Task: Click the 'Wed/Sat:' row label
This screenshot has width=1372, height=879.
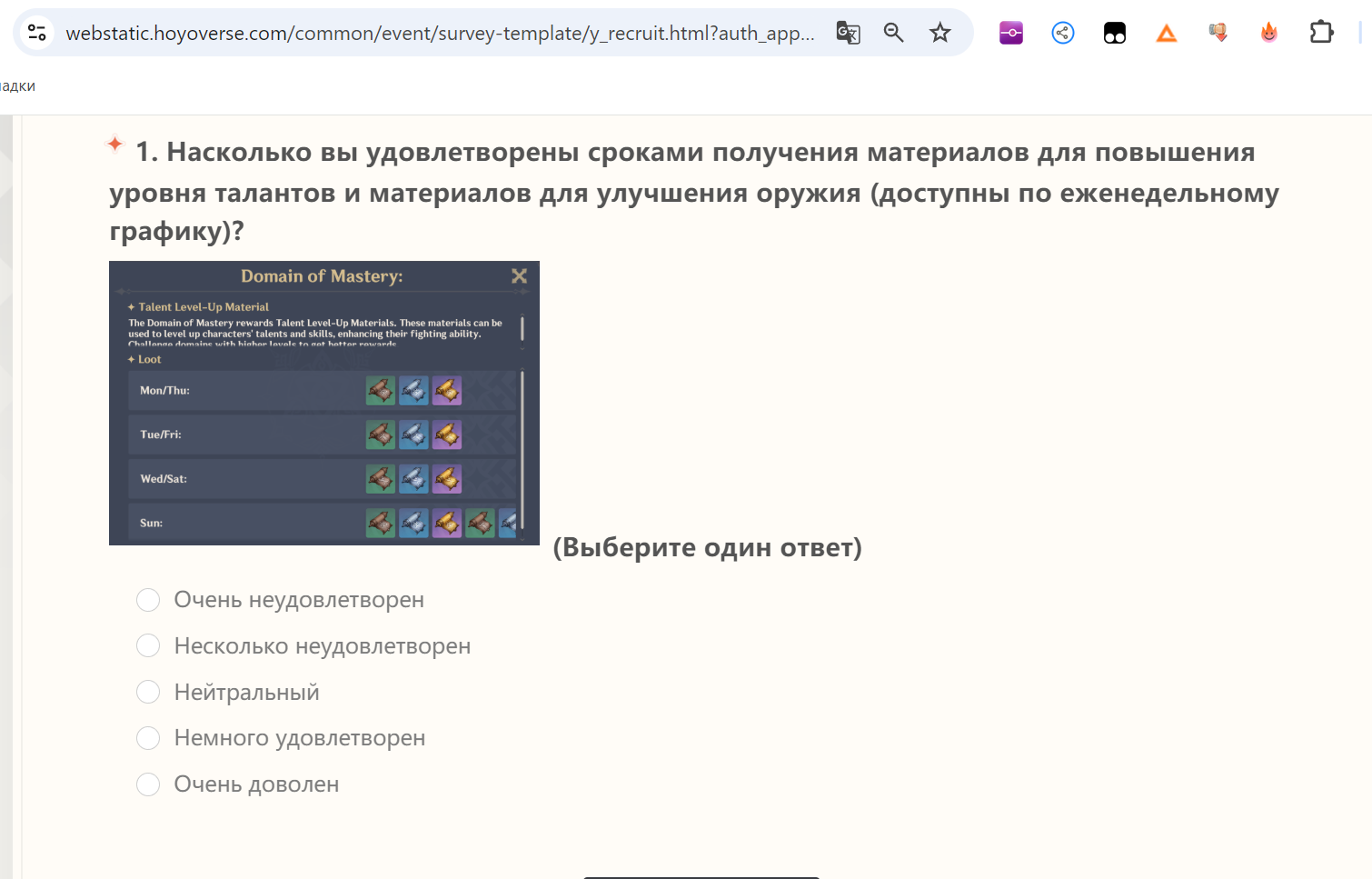Action: (x=164, y=479)
